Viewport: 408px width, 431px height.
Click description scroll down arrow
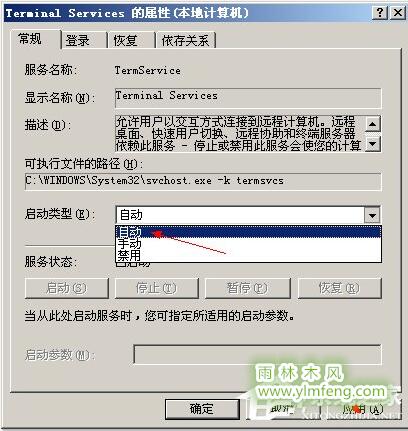[x=373, y=144]
